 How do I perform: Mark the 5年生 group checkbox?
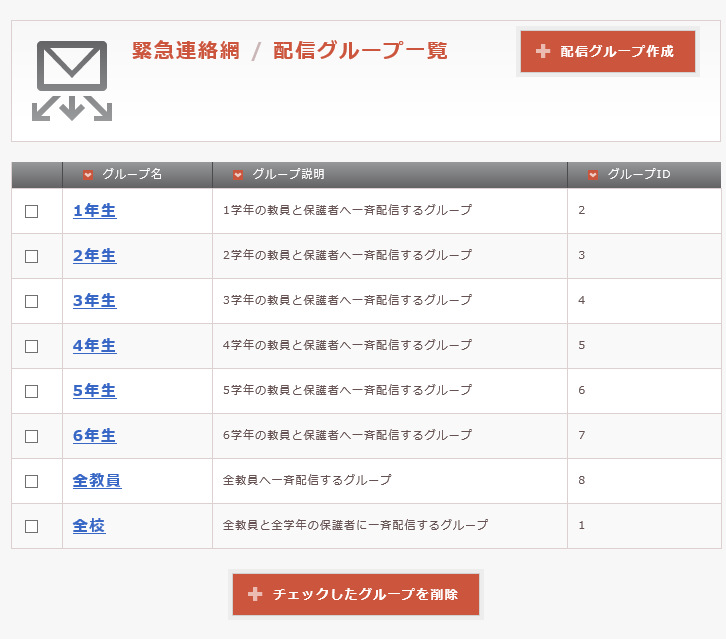pos(32,391)
